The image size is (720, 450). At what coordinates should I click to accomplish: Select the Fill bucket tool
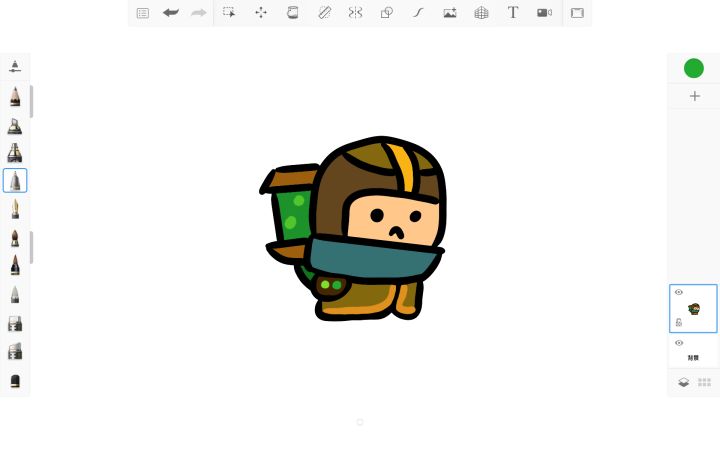tap(292, 13)
